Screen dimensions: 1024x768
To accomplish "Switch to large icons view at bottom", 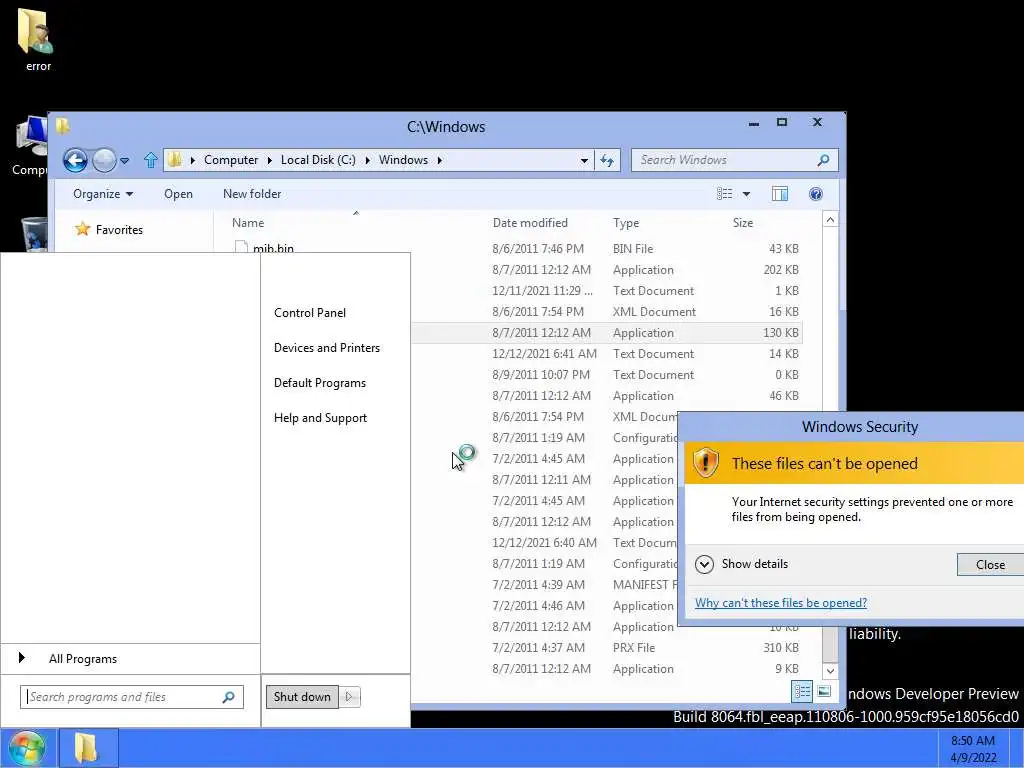I will [x=824, y=691].
